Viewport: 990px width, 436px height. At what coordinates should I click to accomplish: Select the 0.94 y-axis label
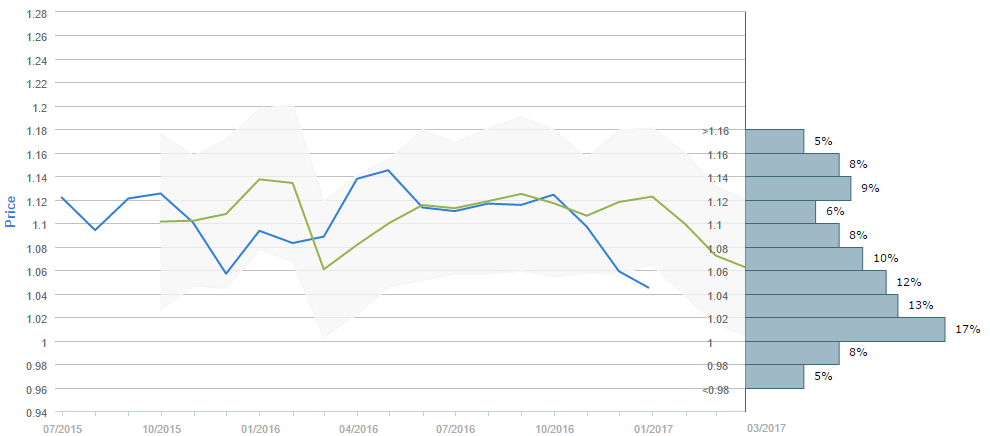[37, 413]
